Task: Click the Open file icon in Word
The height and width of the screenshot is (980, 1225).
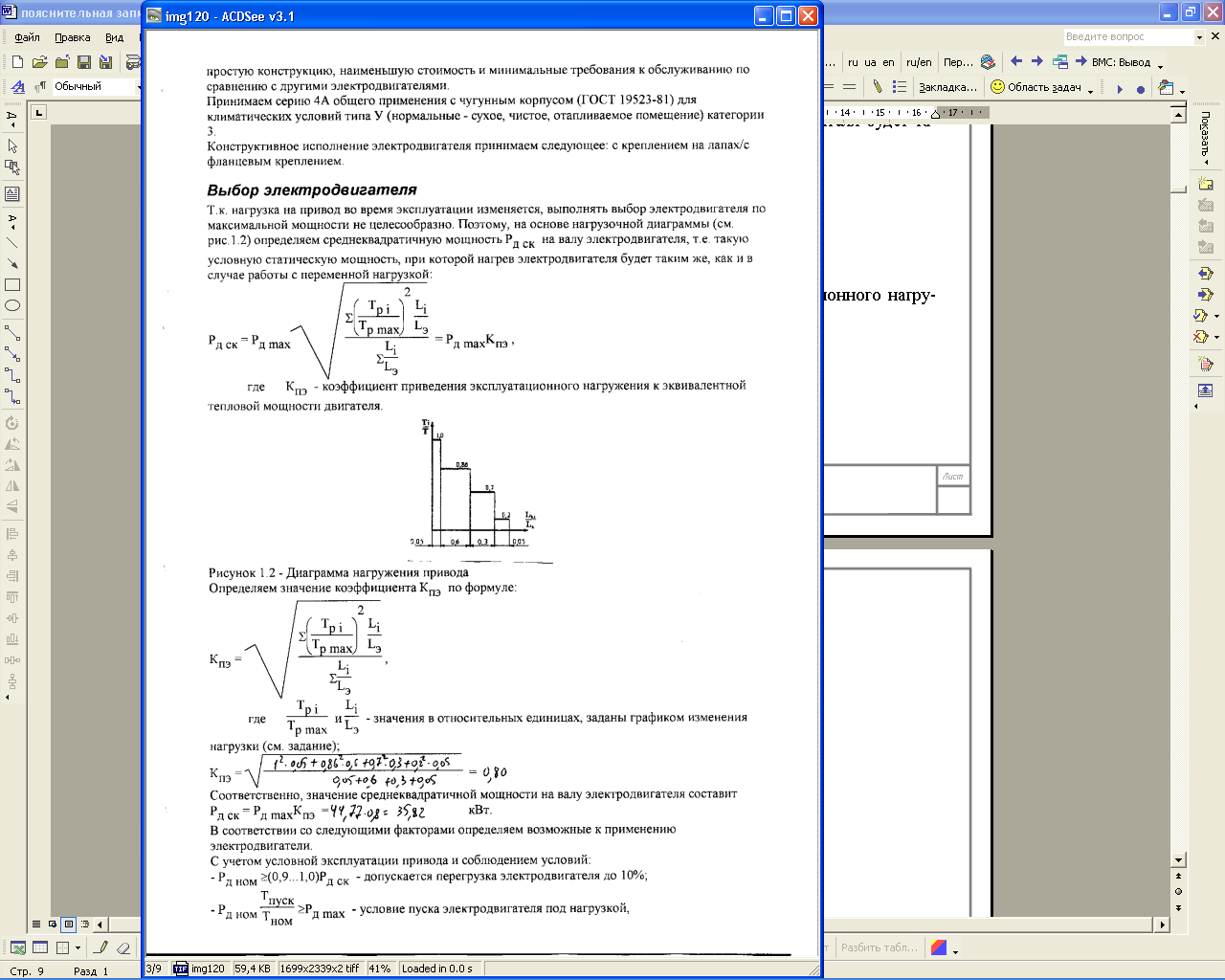Action: pos(39,62)
